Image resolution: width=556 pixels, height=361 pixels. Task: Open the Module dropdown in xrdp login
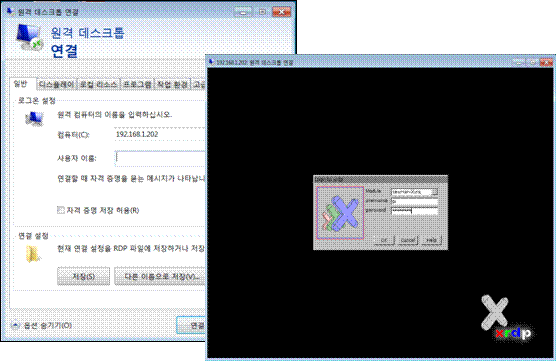435,192
